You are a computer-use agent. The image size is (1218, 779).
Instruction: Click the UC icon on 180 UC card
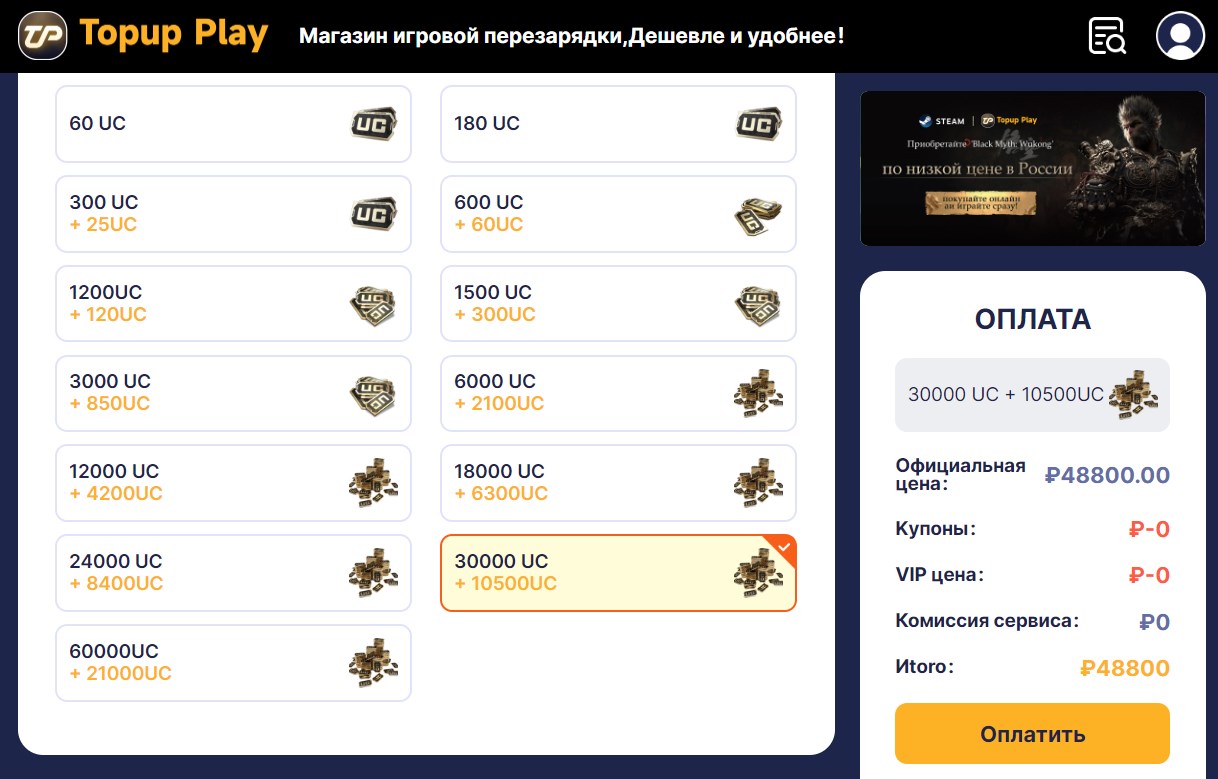coord(759,124)
